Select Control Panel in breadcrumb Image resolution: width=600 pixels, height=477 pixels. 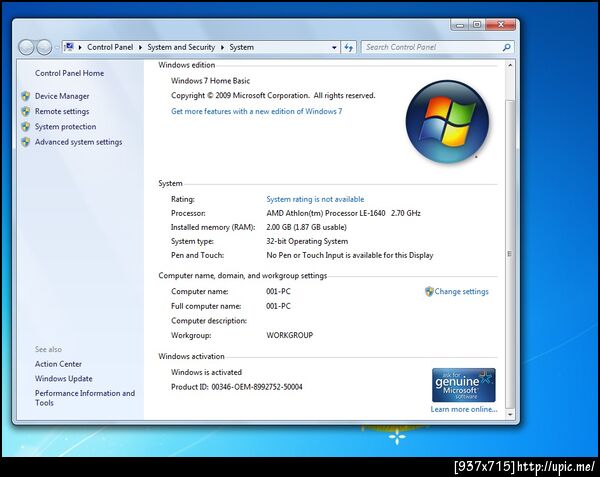(110, 47)
